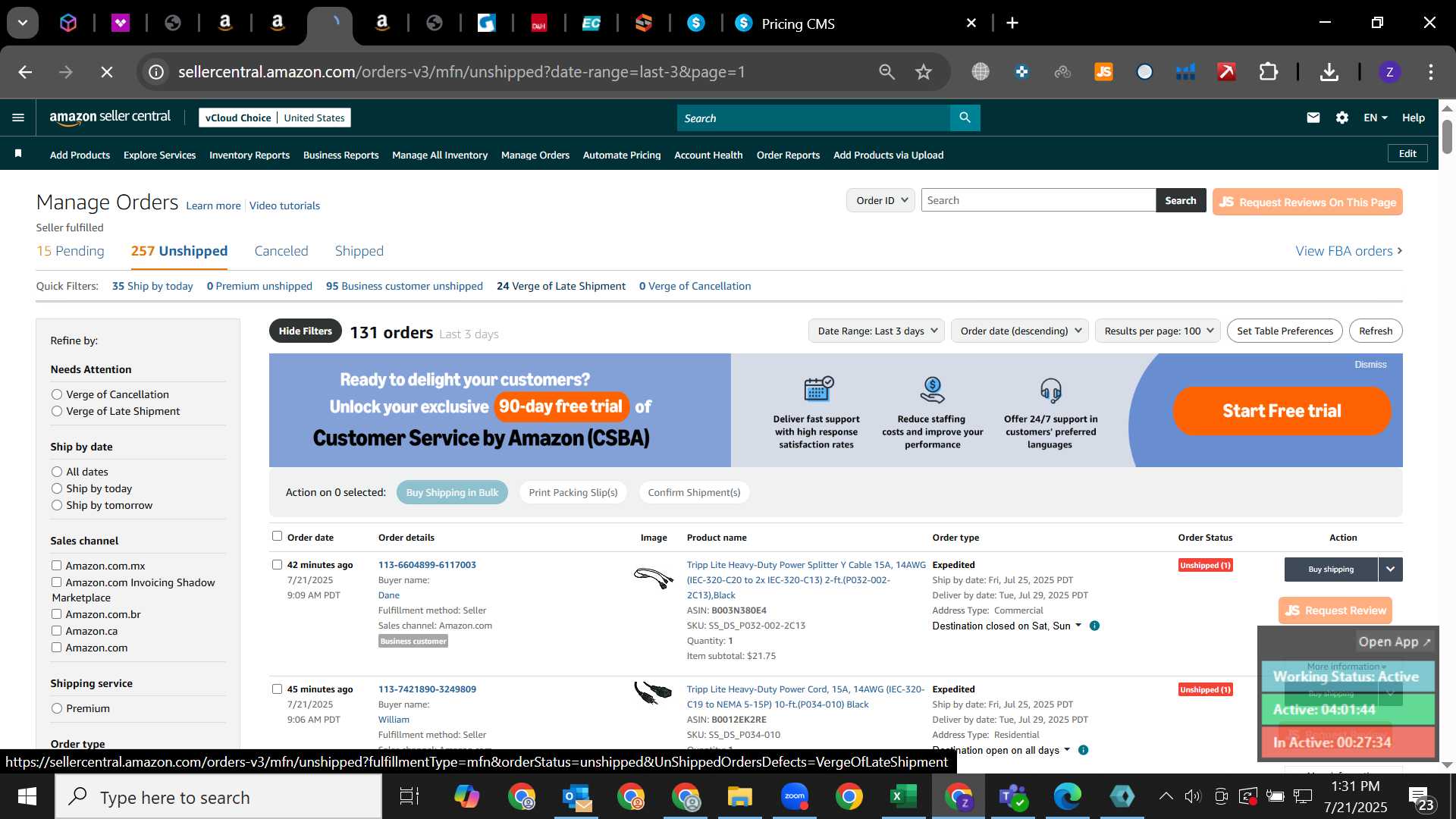1456x819 pixels.
Task: Click Set Table Preferences button
Action: point(1285,331)
